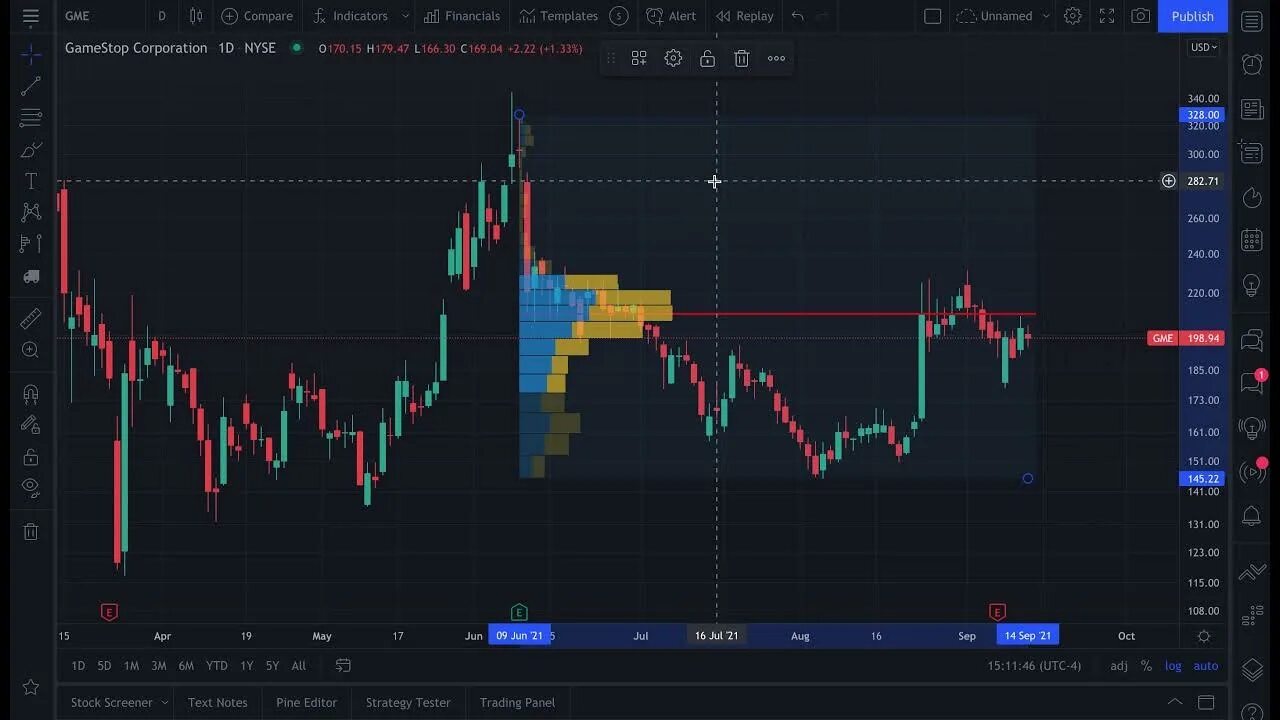
Task: Start bar Replay mode
Action: (x=745, y=16)
